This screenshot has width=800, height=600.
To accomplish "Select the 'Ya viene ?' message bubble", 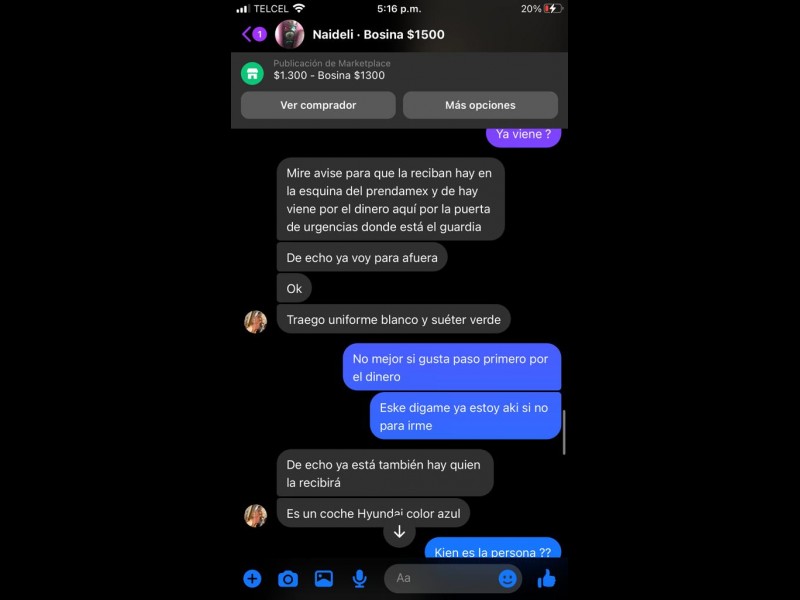I will coord(523,136).
